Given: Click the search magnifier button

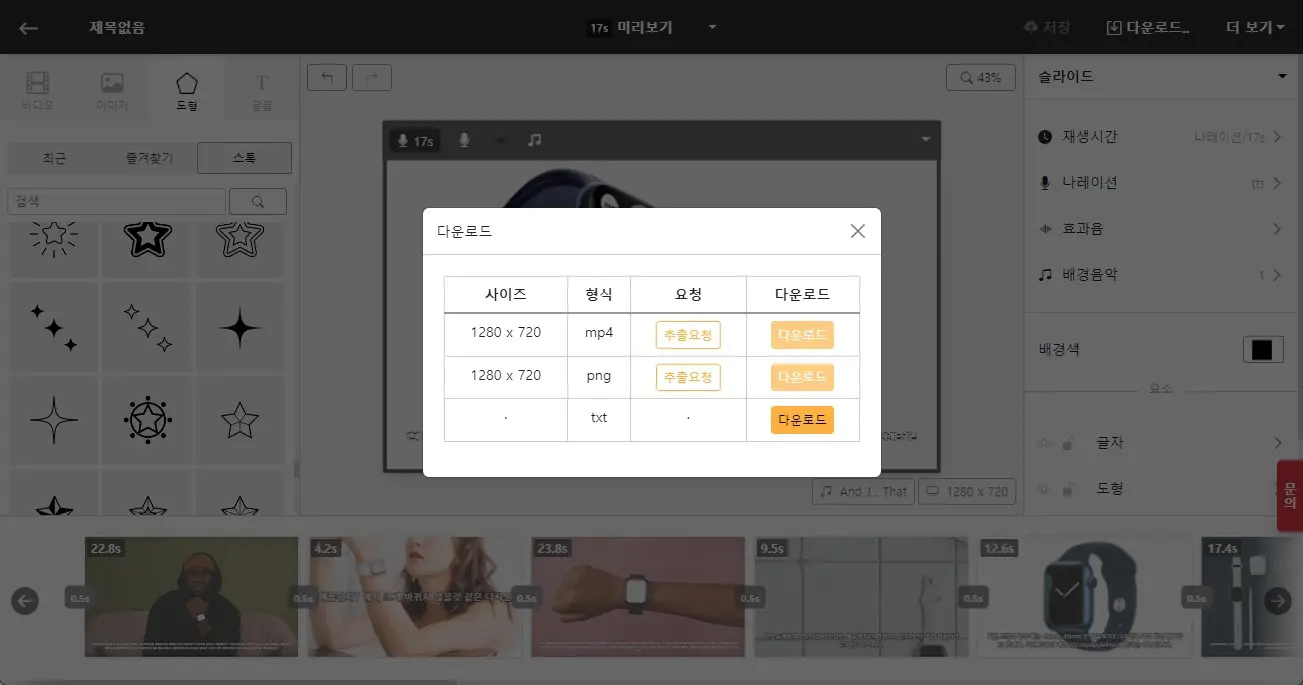Looking at the screenshot, I should click(x=258, y=201).
